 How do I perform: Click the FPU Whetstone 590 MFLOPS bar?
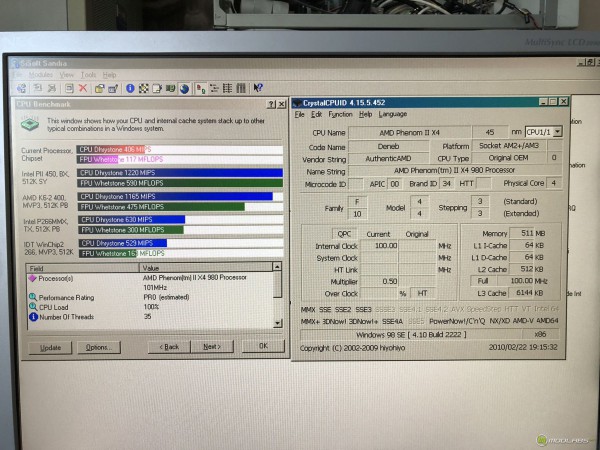click(x=180, y=183)
